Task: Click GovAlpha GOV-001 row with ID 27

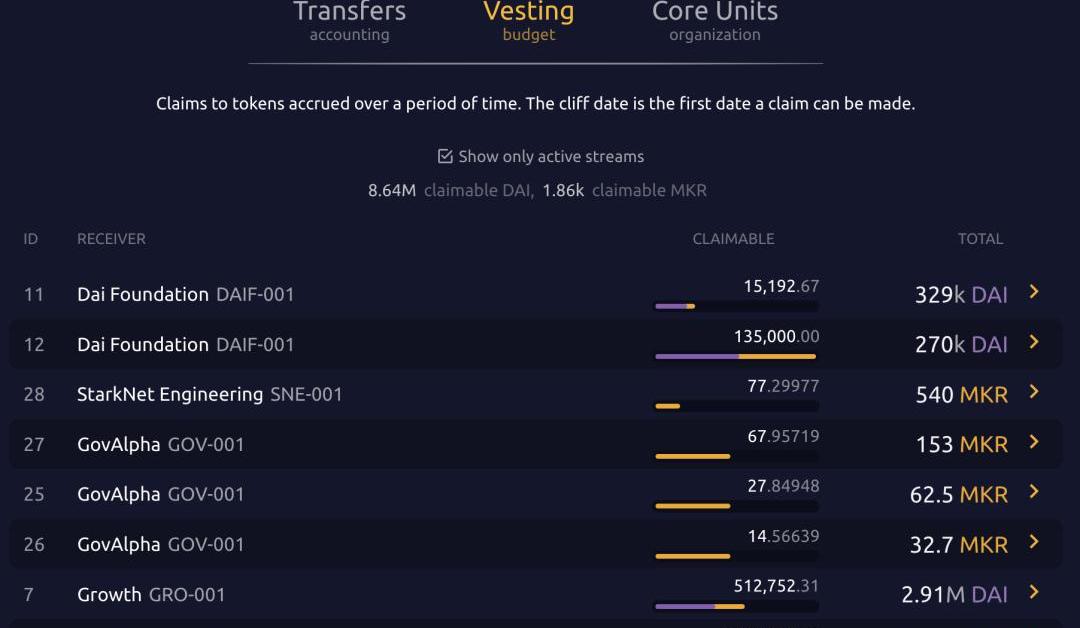Action: pyautogui.click(x=535, y=444)
